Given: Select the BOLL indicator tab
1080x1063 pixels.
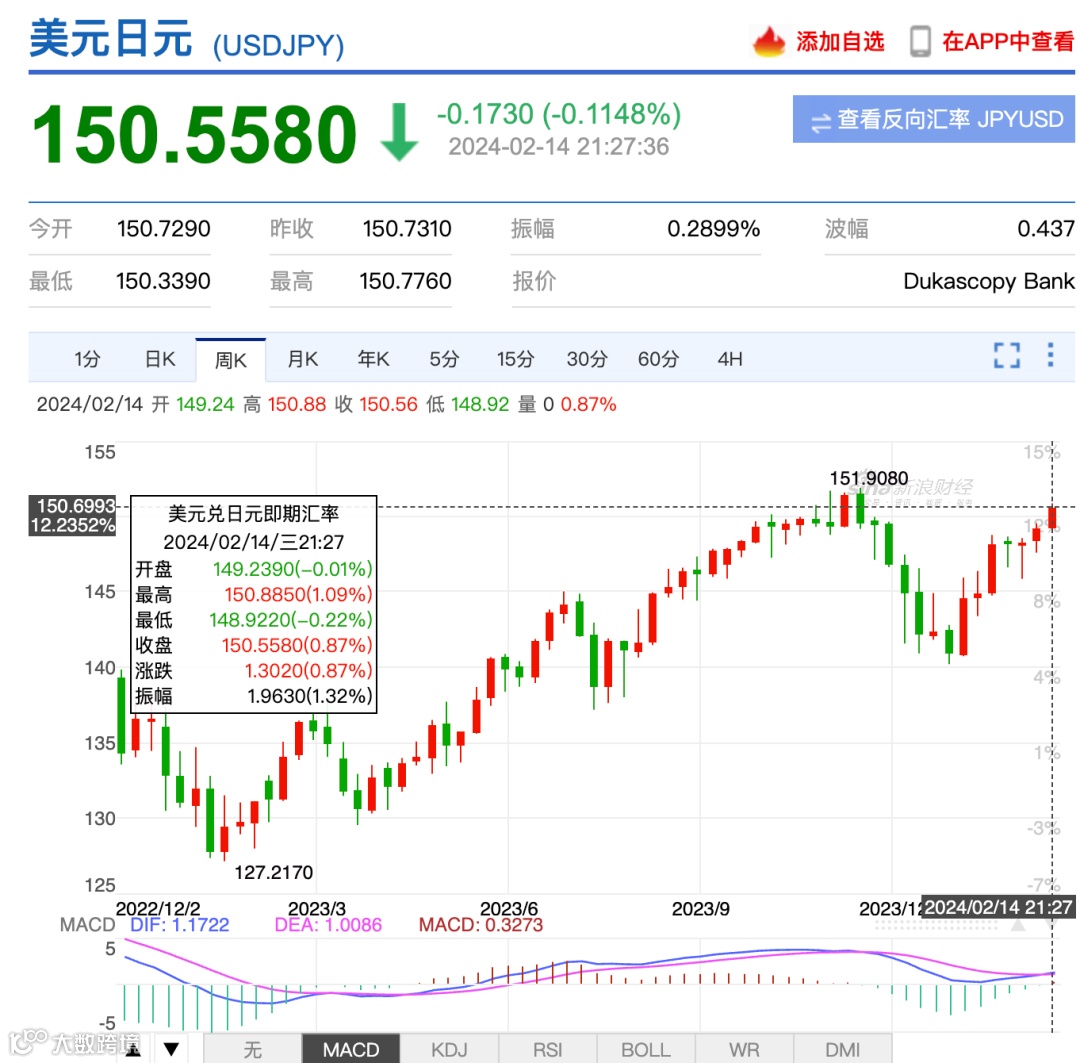Looking at the screenshot, I should [x=645, y=1049].
